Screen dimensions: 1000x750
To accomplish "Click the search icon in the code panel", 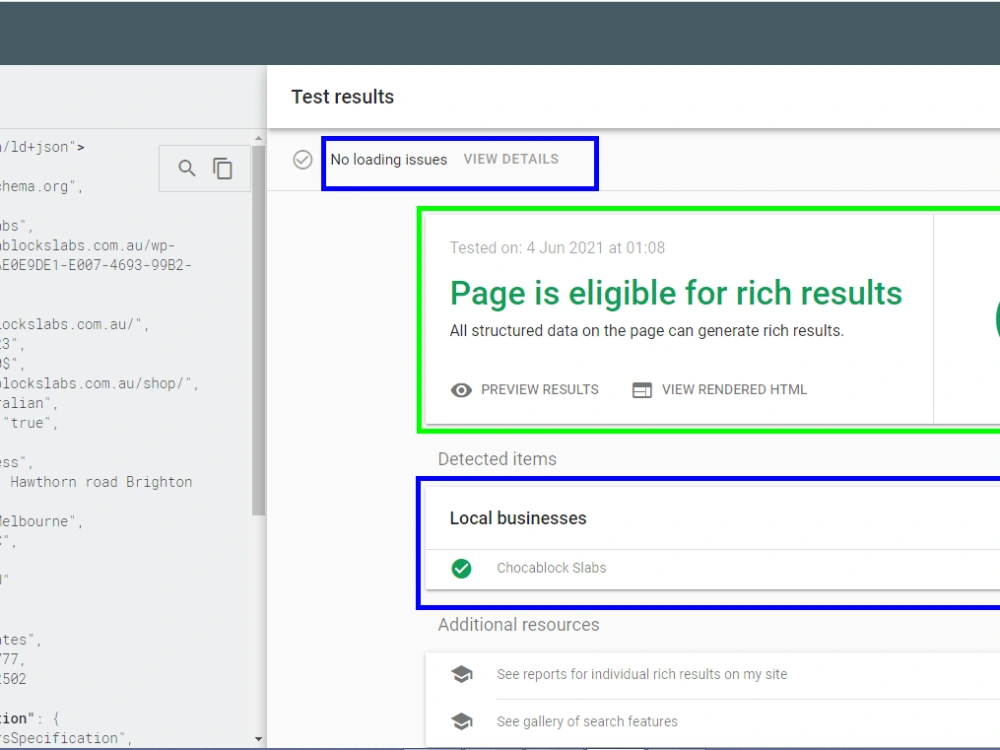I will click(x=186, y=168).
